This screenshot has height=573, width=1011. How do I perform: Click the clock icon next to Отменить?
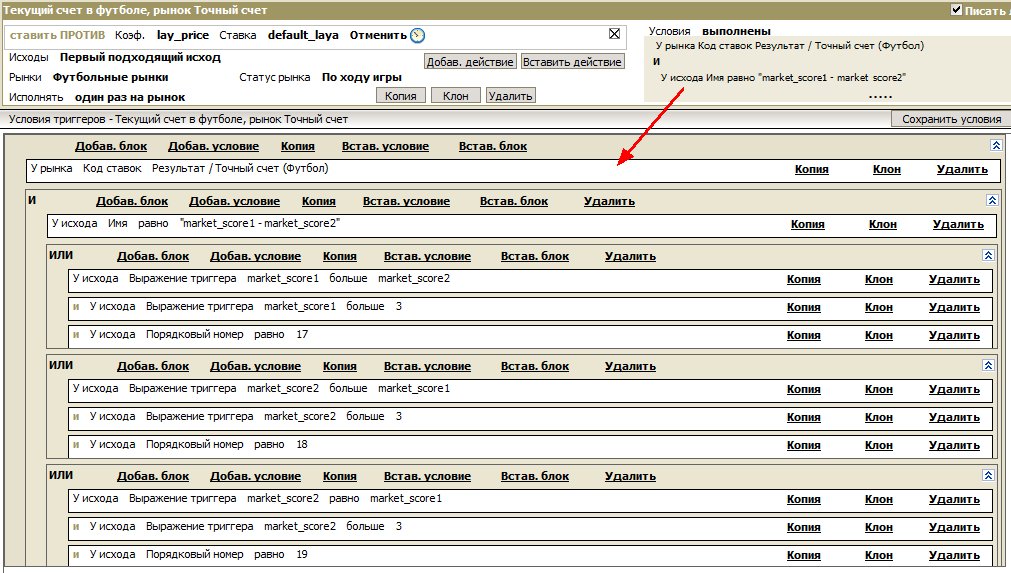click(417, 35)
